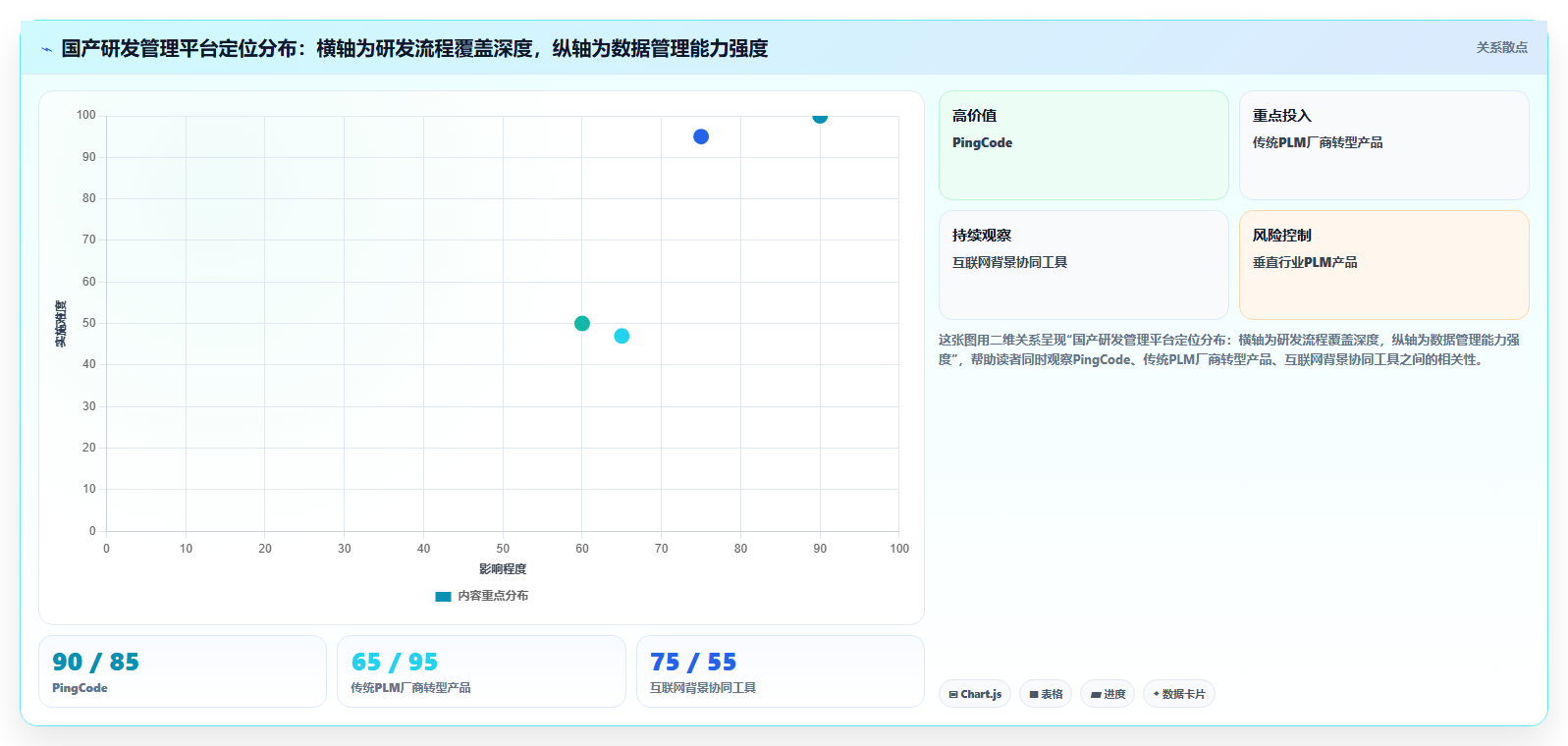The height and width of the screenshot is (746, 1568).
Task: Click the description paragraph starting 这张图用二维关系
Action: click(1229, 349)
